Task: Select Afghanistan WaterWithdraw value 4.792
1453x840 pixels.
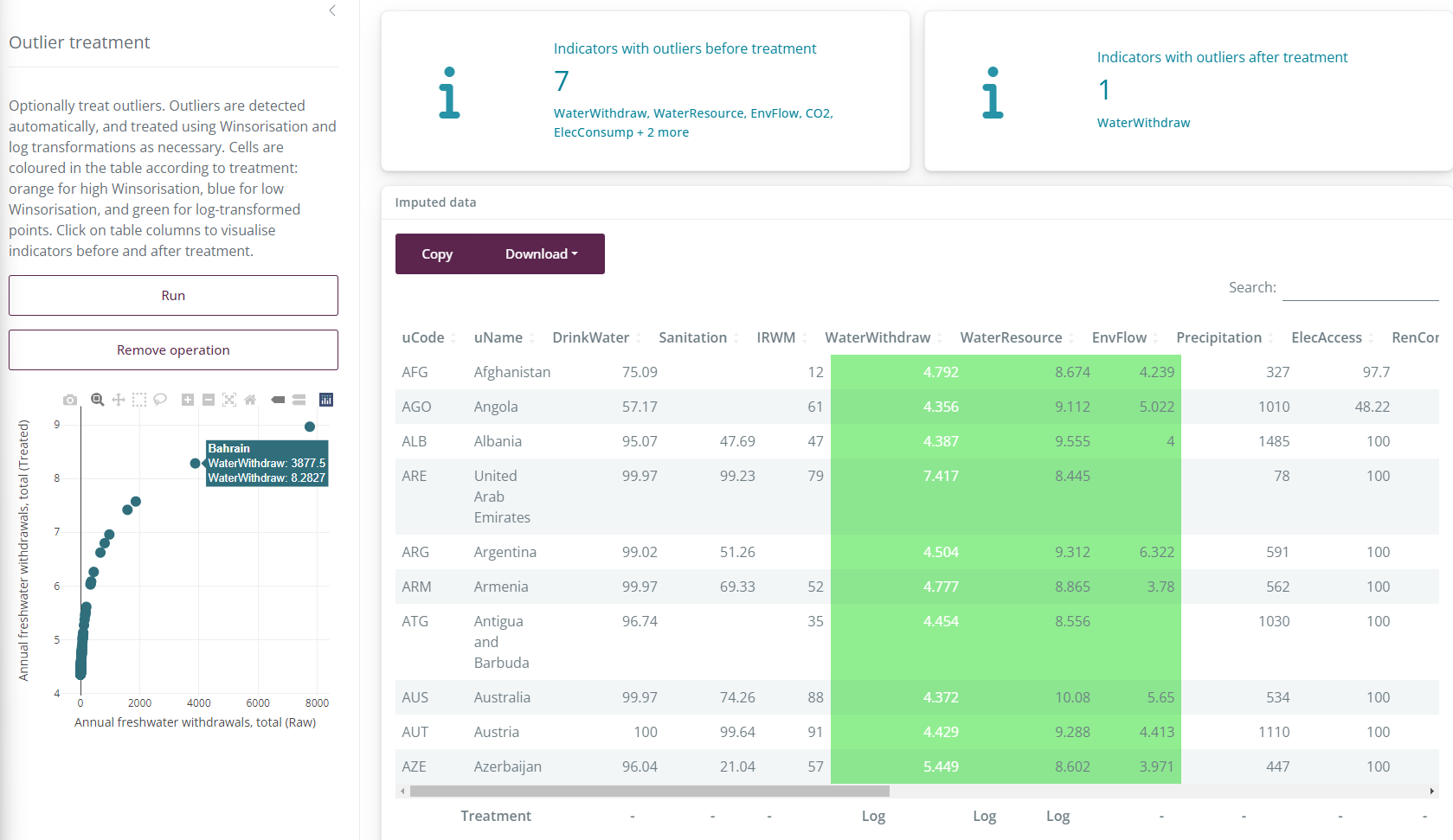Action: (941, 372)
